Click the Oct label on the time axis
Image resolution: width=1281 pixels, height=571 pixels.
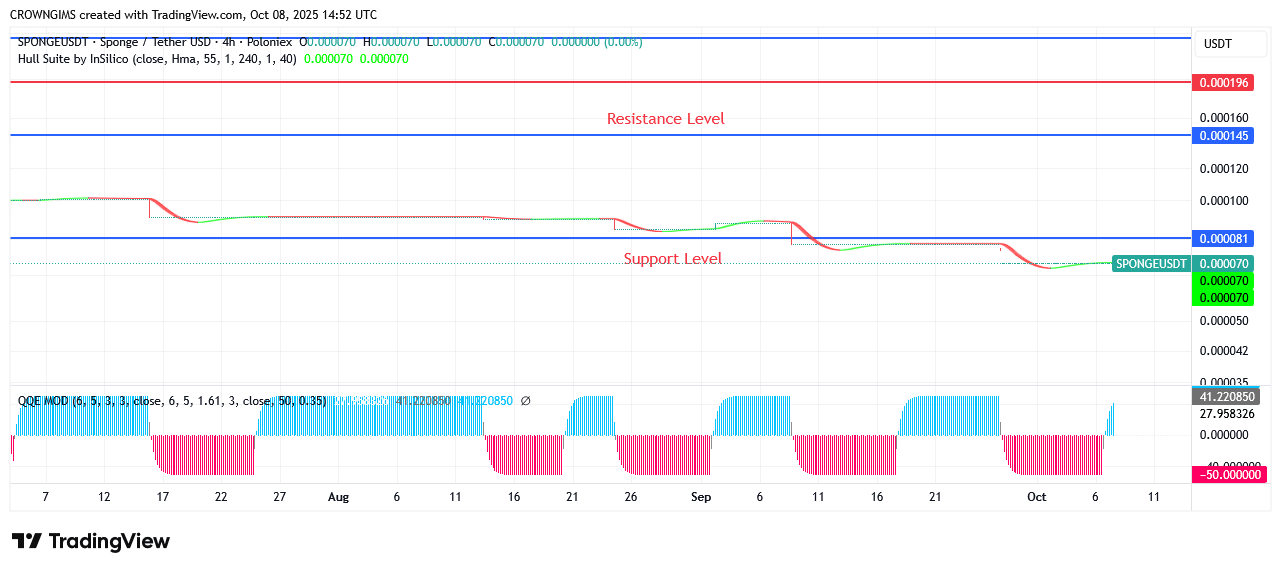1036,497
